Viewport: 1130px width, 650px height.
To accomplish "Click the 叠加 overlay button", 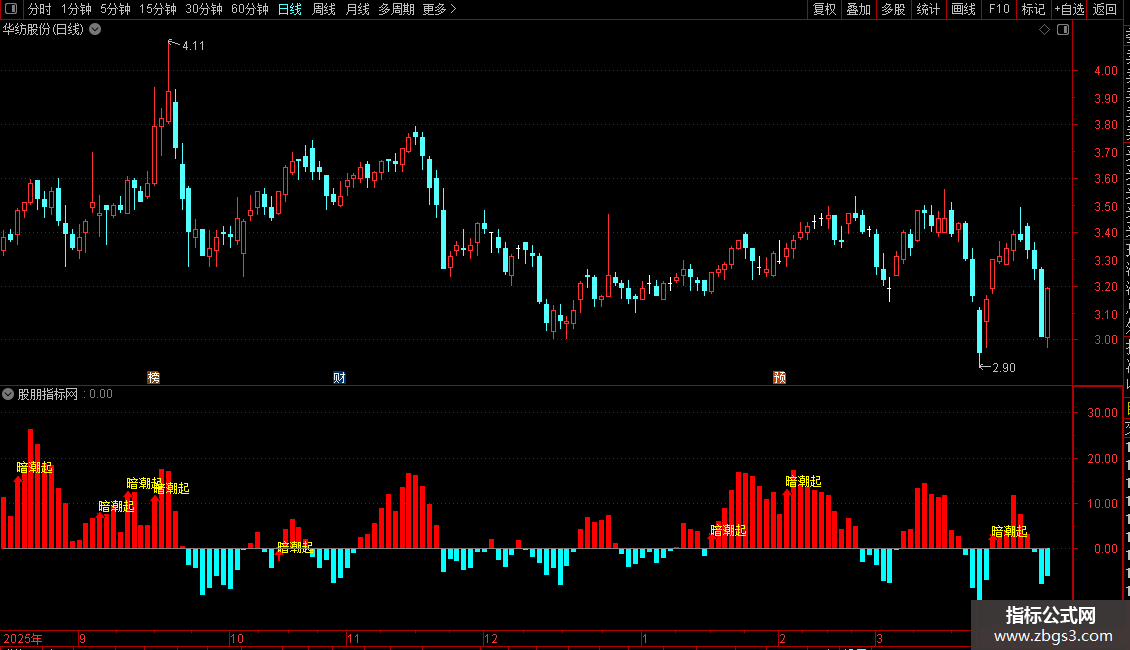I will 858,9.
